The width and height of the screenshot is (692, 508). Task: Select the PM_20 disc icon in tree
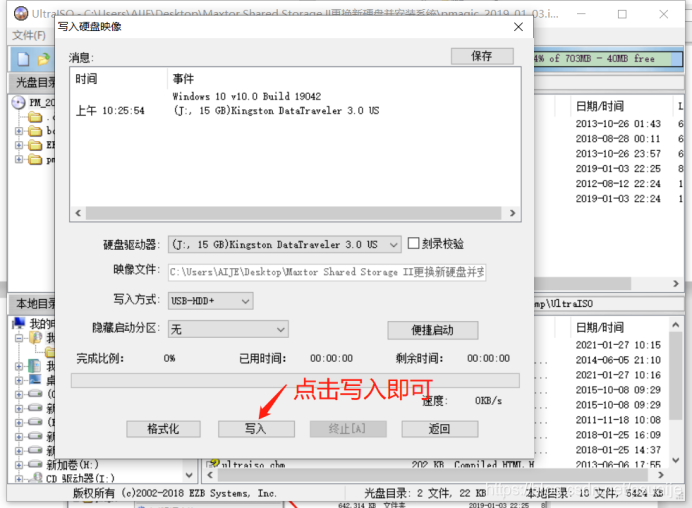(18, 103)
